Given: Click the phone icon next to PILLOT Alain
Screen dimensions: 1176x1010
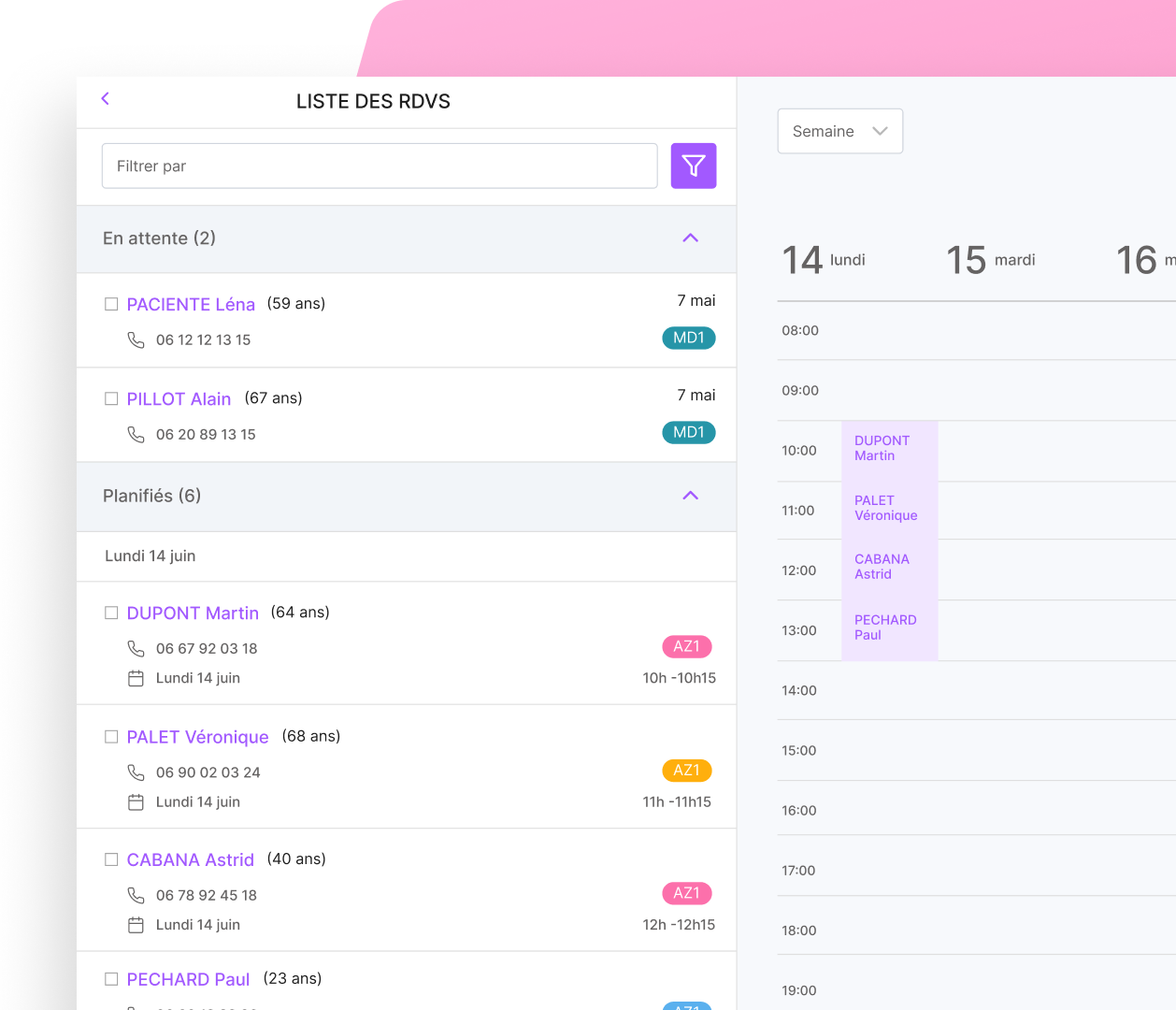Looking at the screenshot, I should tap(136, 434).
